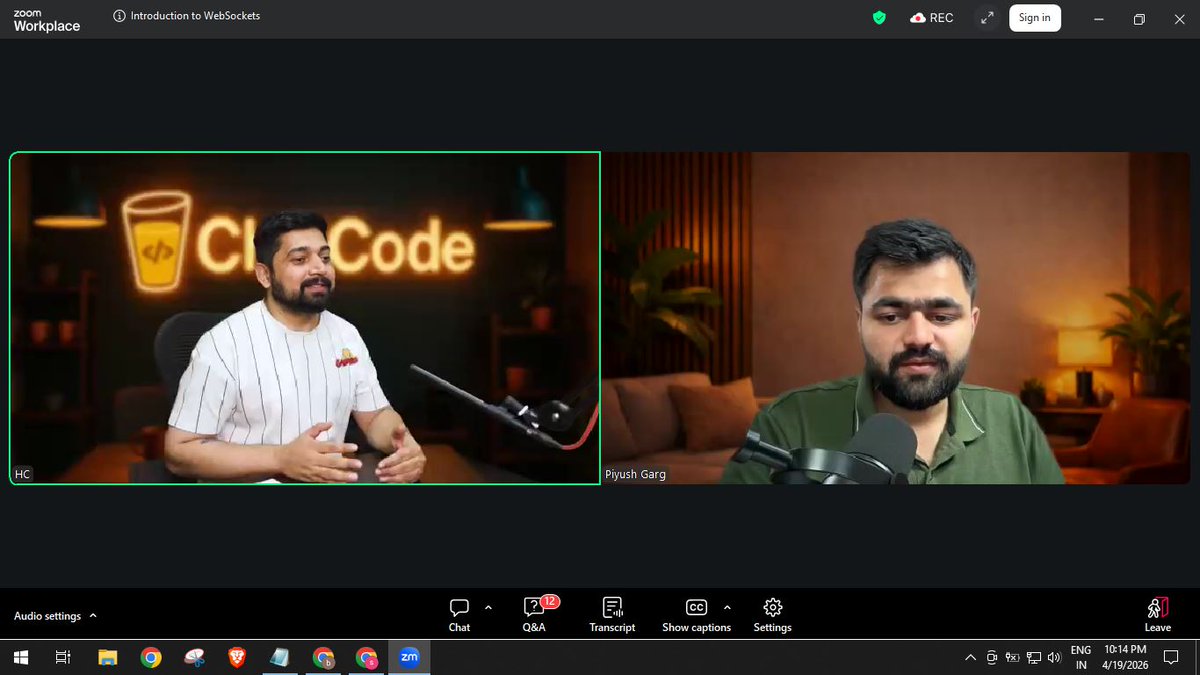Click the Sign in button
The width and height of the screenshot is (1200, 675).
[x=1034, y=17]
